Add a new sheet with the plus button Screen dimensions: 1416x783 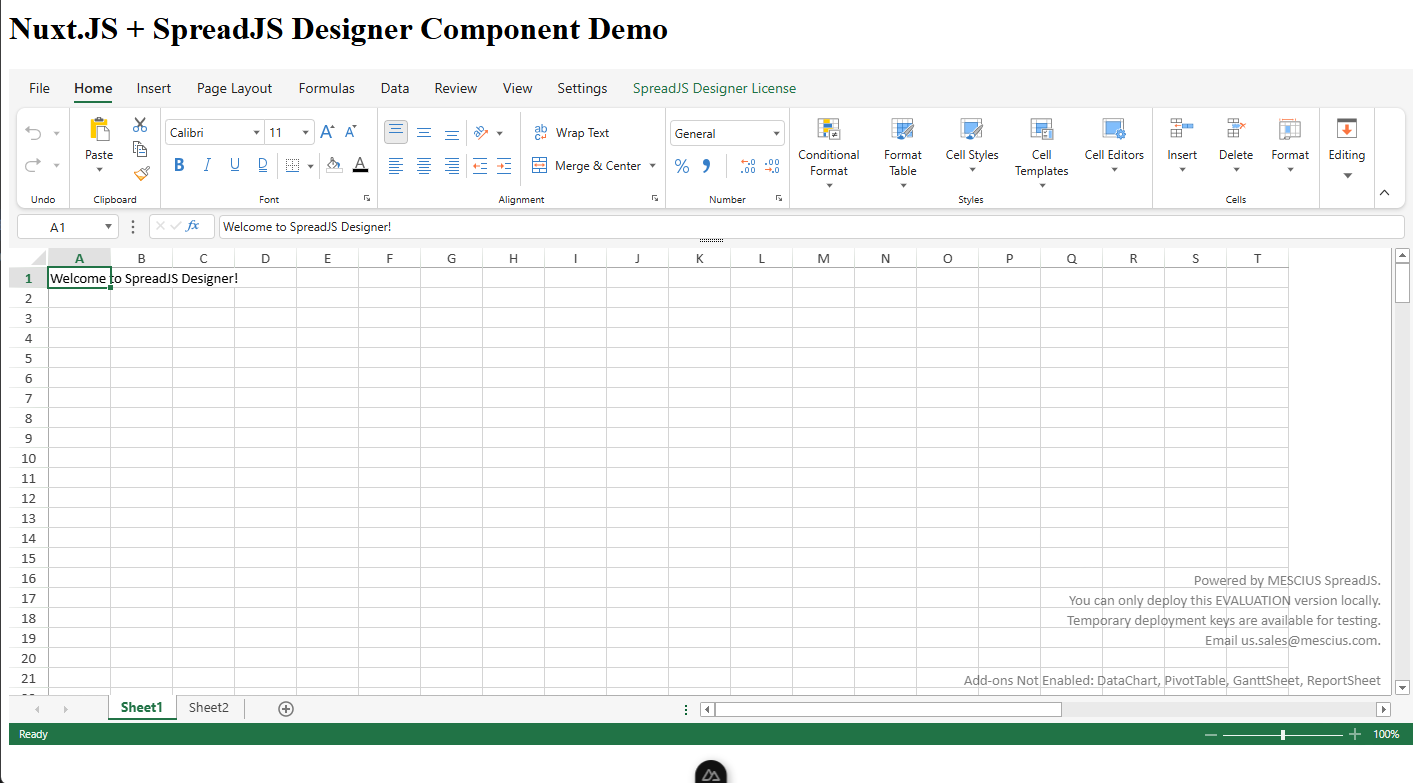(x=286, y=709)
